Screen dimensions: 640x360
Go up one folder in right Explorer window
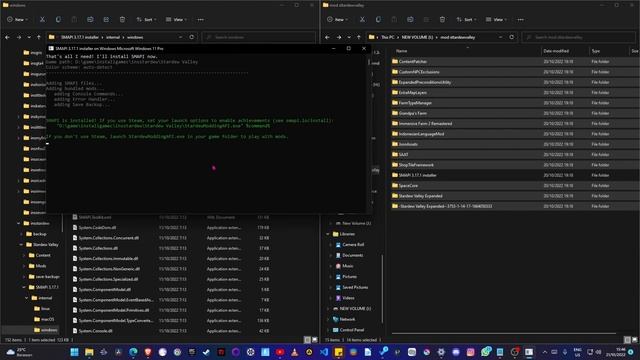pyautogui.click(x=359, y=37)
